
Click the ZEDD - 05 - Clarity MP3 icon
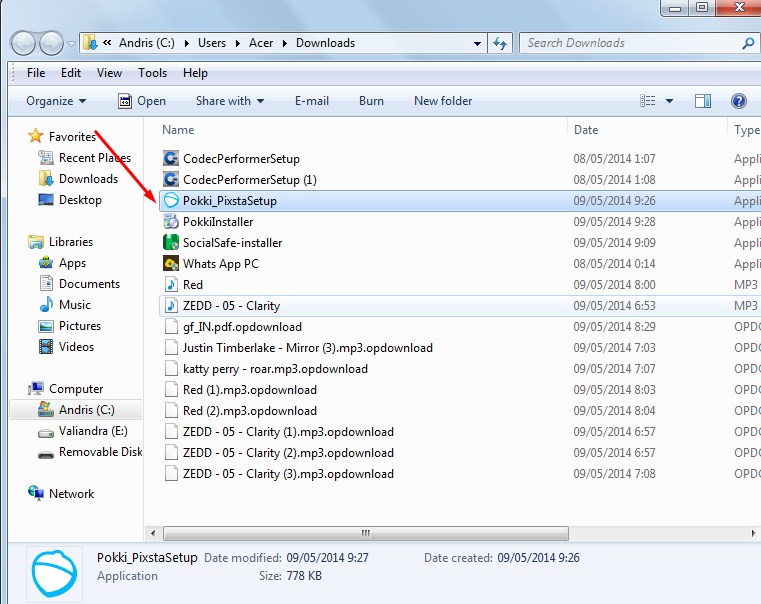(171, 306)
